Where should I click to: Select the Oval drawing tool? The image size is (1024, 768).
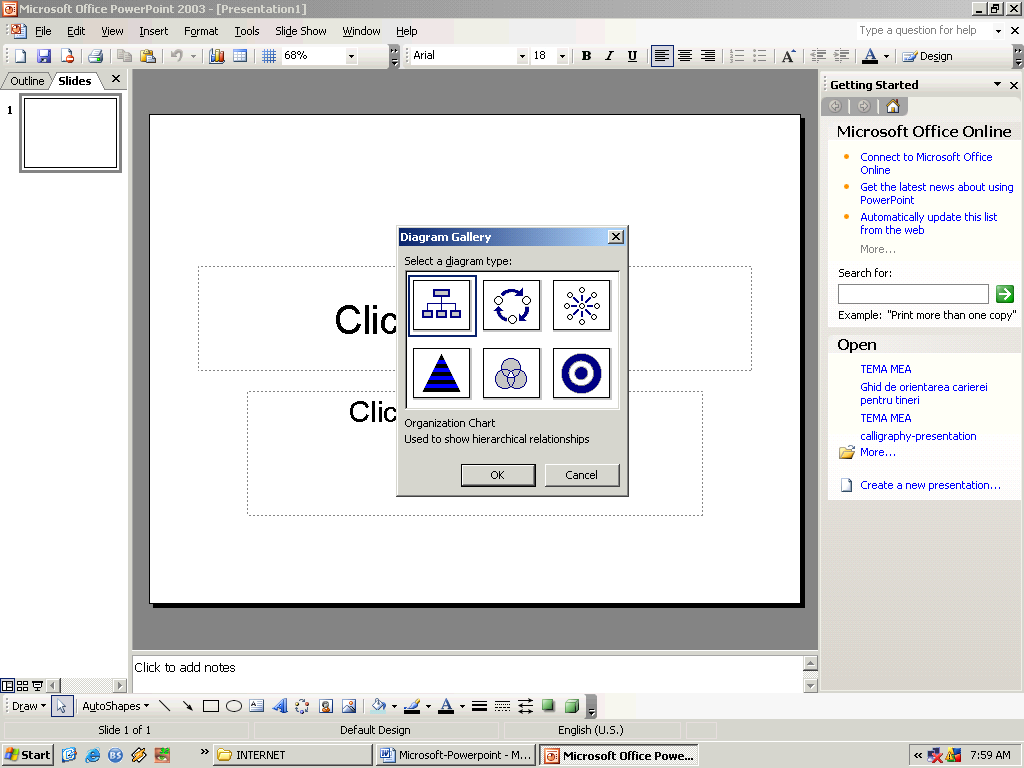click(x=234, y=706)
